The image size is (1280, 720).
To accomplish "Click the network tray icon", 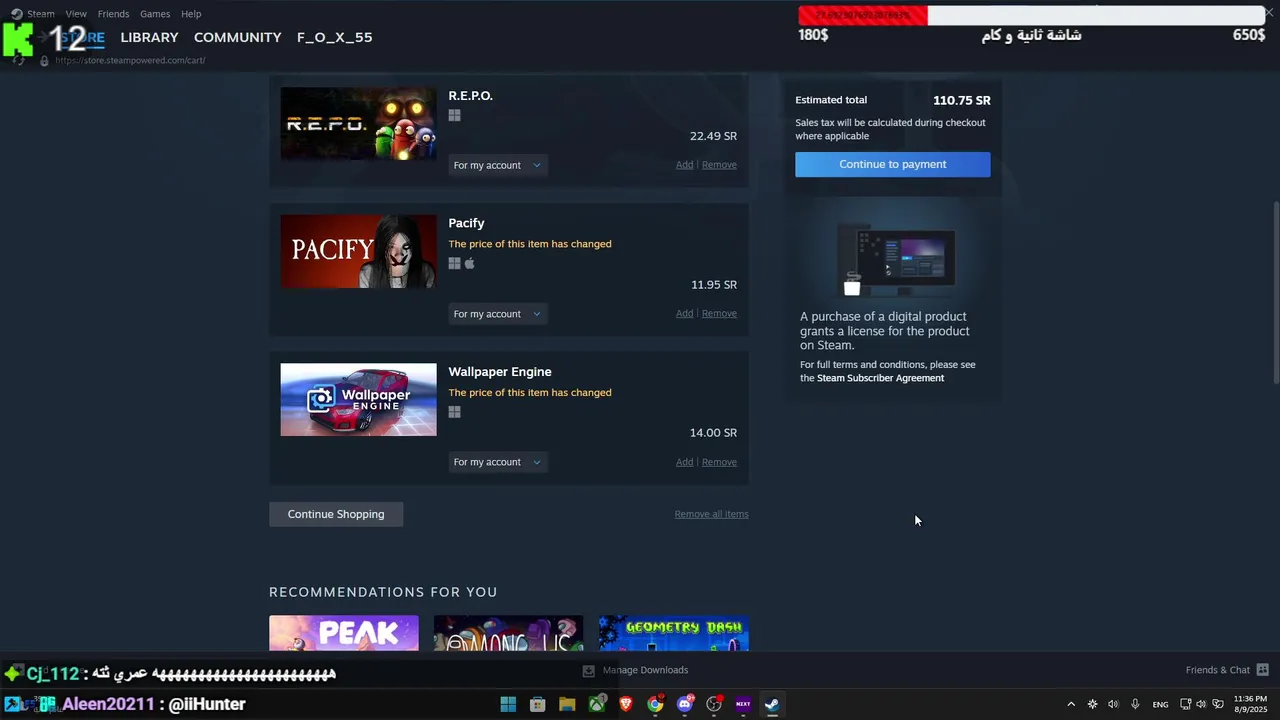I will coord(1186,704).
